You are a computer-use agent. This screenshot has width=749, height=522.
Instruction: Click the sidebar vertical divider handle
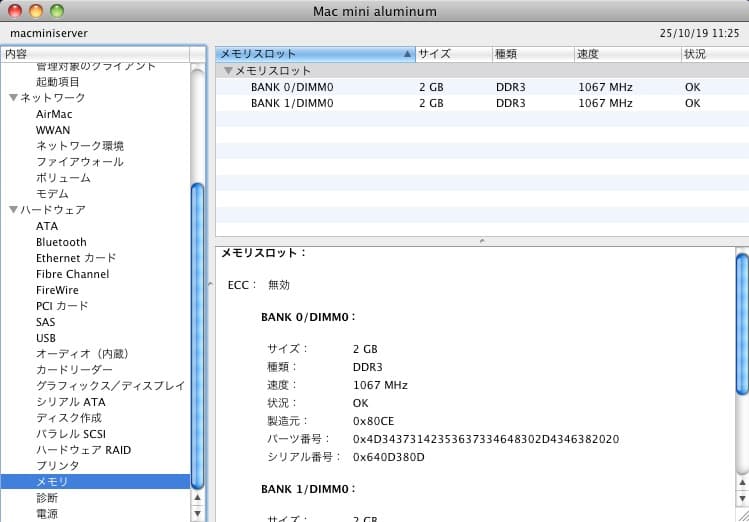point(210,284)
